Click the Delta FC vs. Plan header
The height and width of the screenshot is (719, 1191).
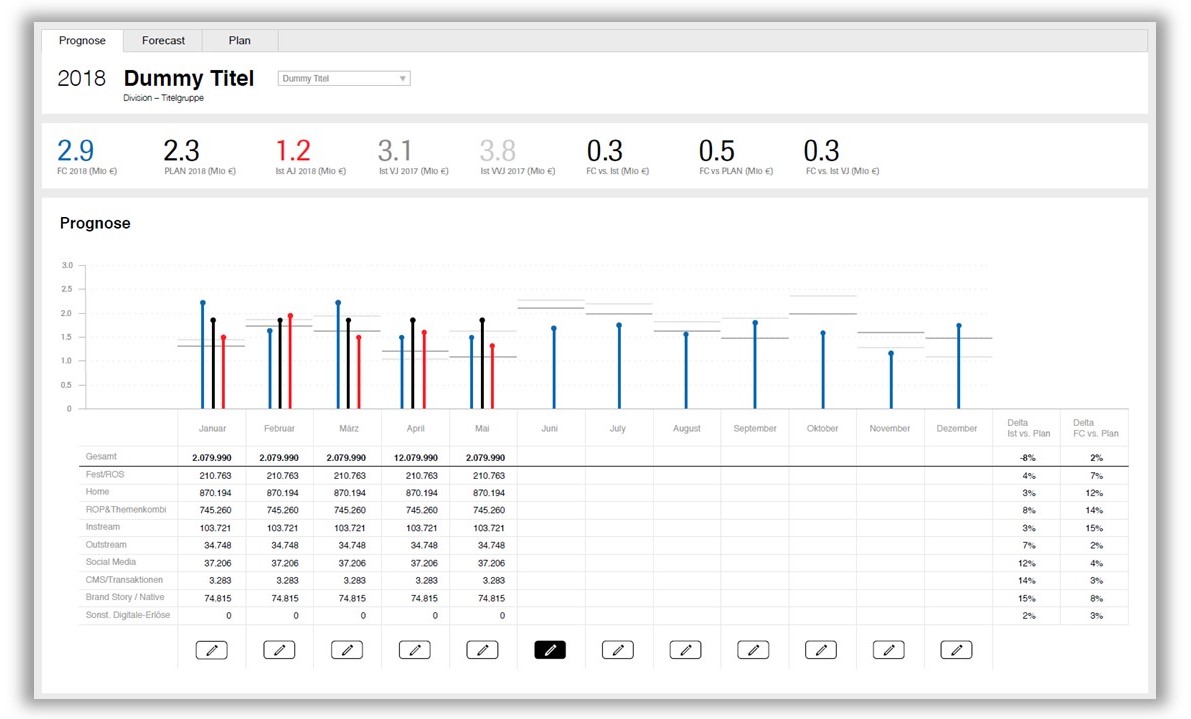click(1096, 428)
